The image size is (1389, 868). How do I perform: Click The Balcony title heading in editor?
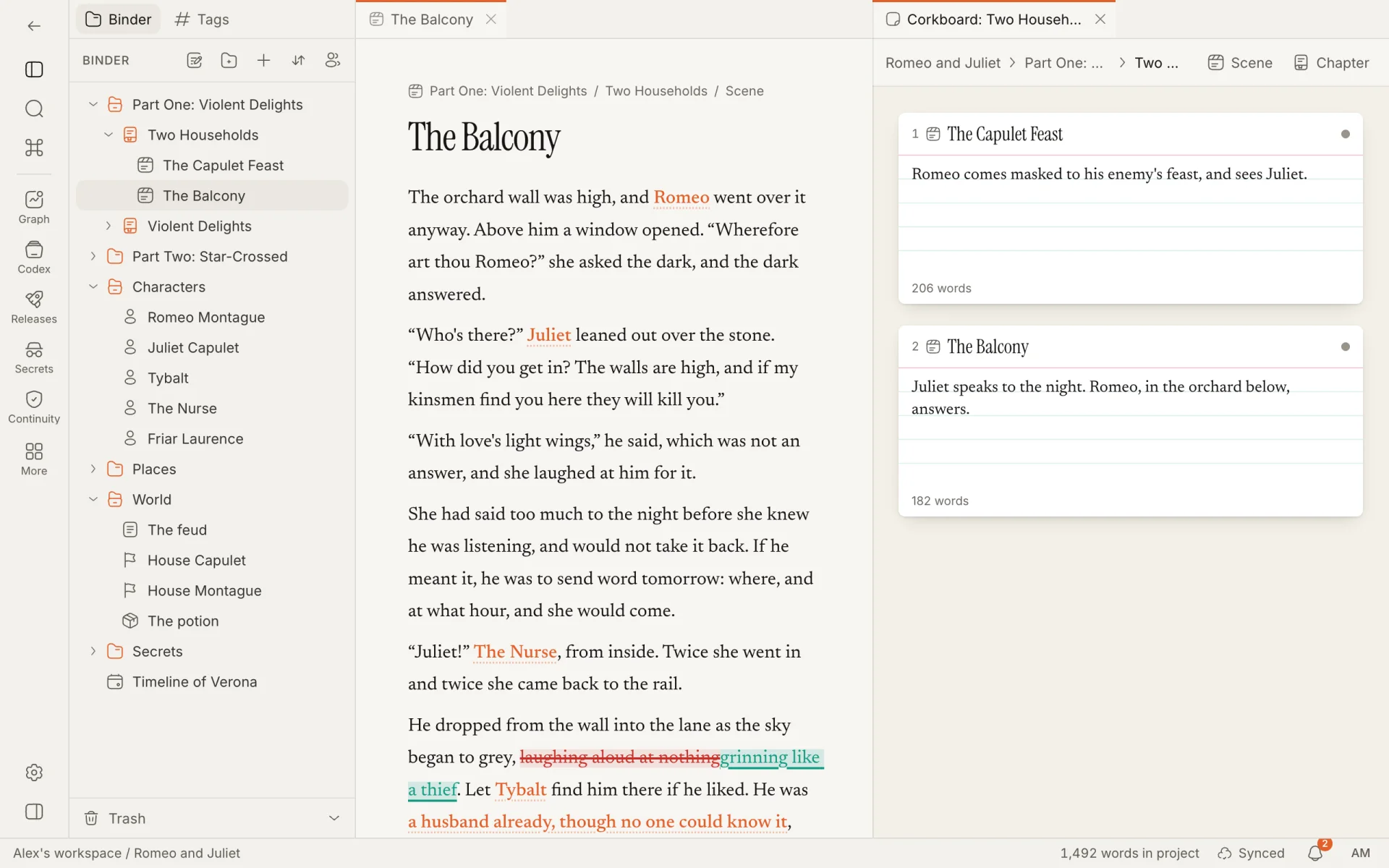coord(484,137)
